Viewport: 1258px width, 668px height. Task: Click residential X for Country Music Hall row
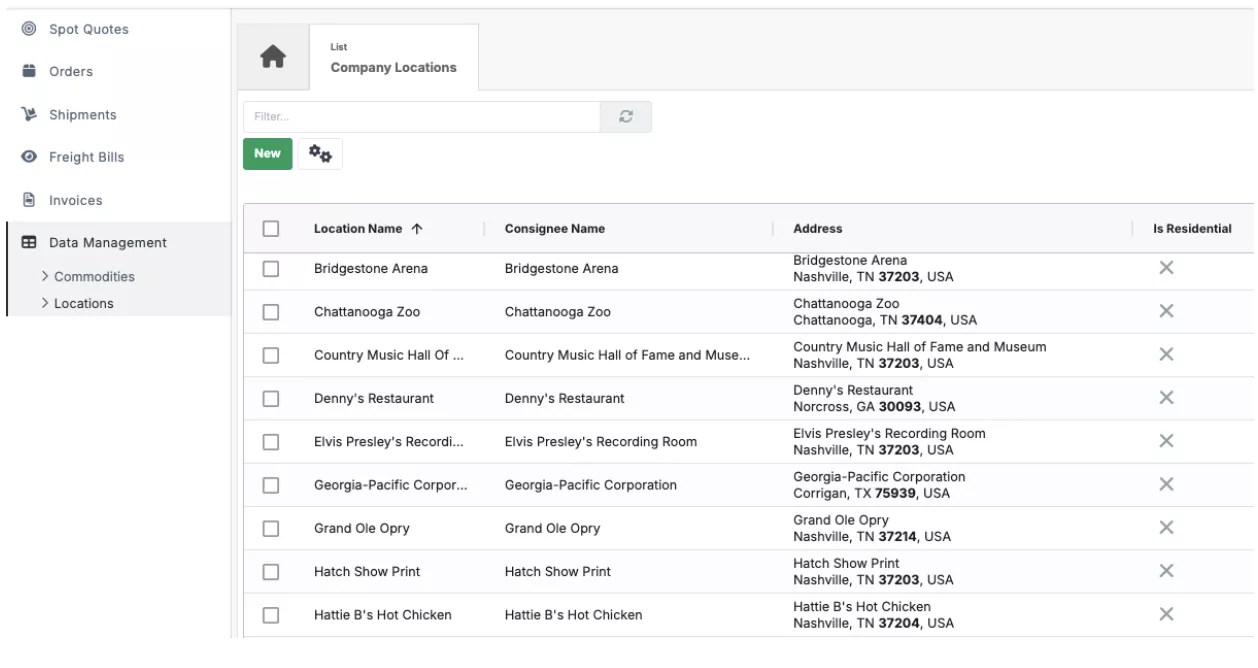[x=1165, y=354]
